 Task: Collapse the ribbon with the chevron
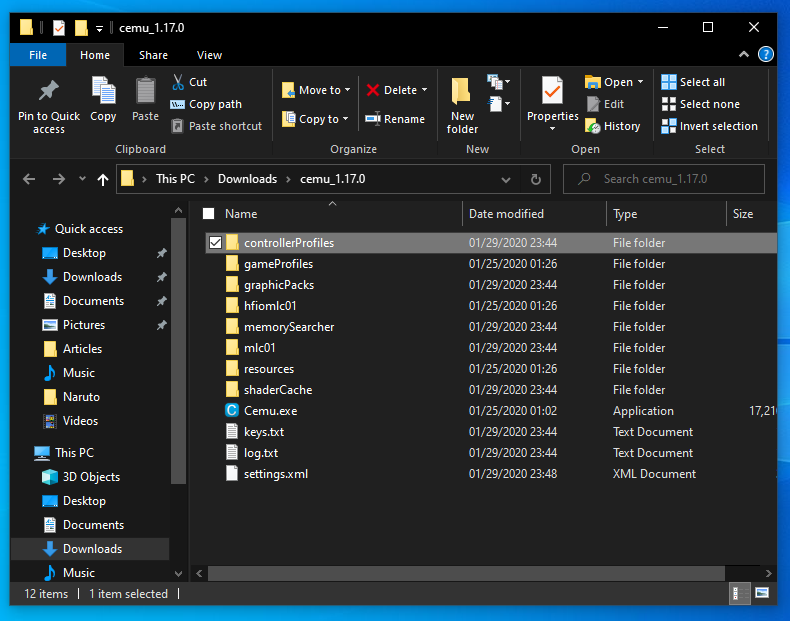click(x=744, y=54)
